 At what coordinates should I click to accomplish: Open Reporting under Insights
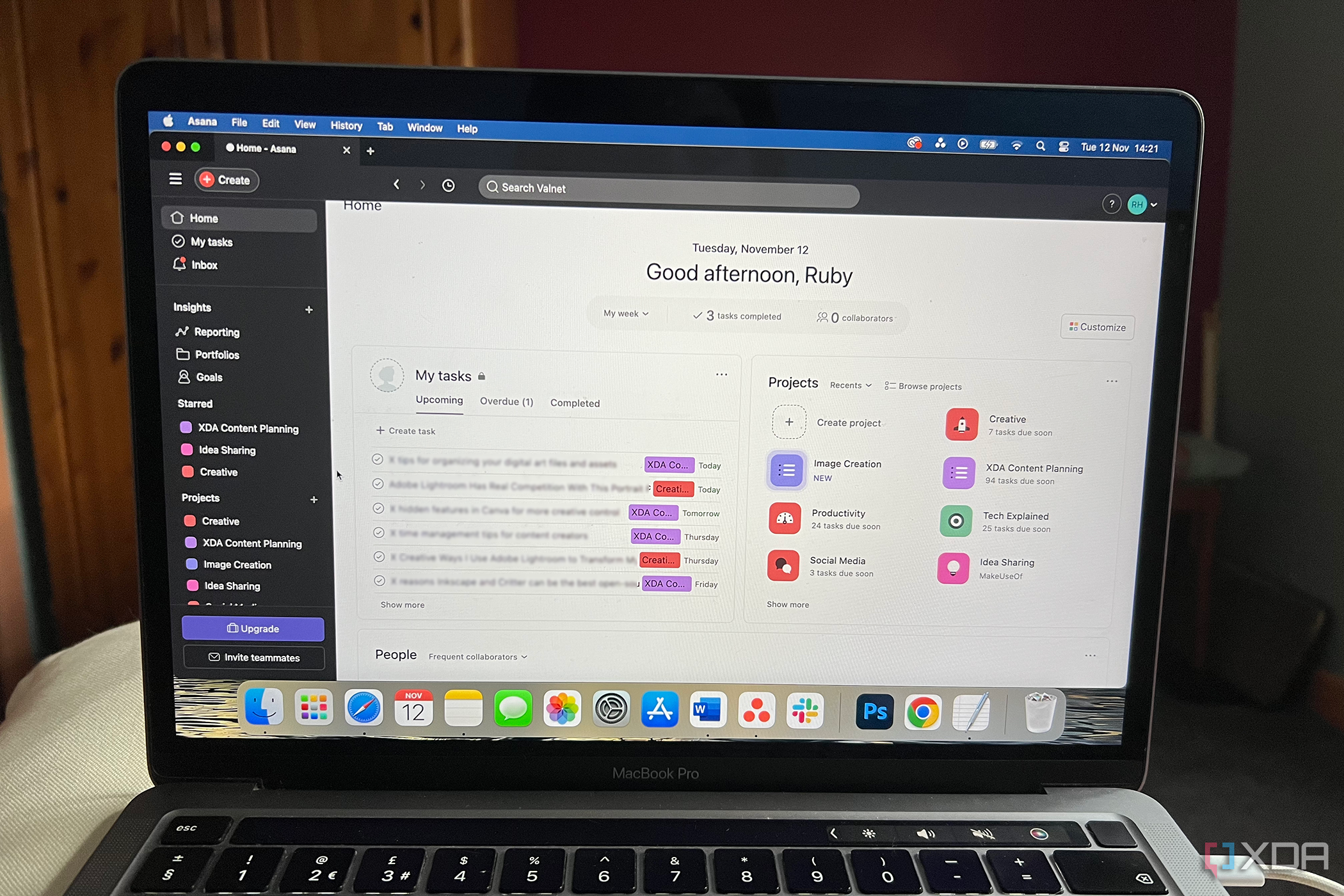218,331
